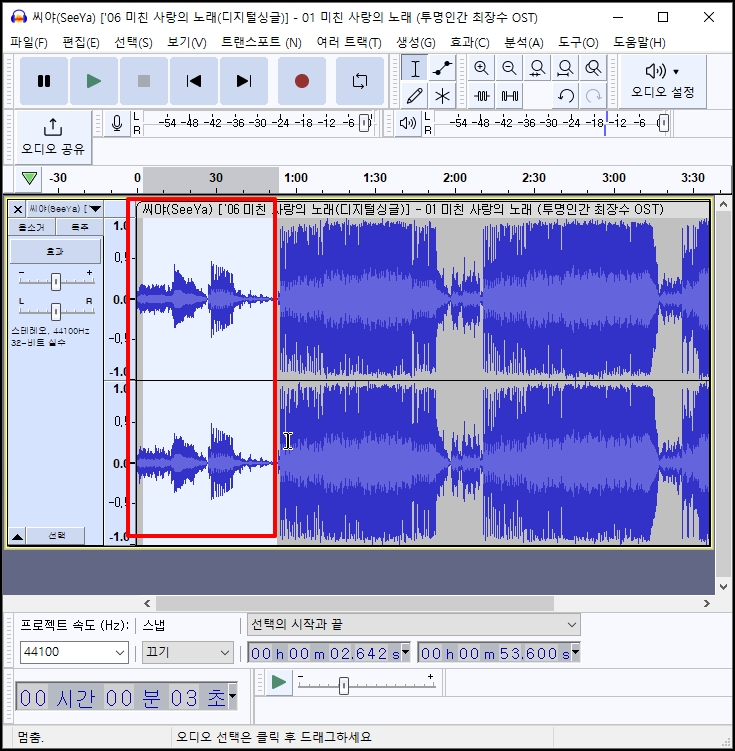Fit project to width zoom icon

(565, 68)
